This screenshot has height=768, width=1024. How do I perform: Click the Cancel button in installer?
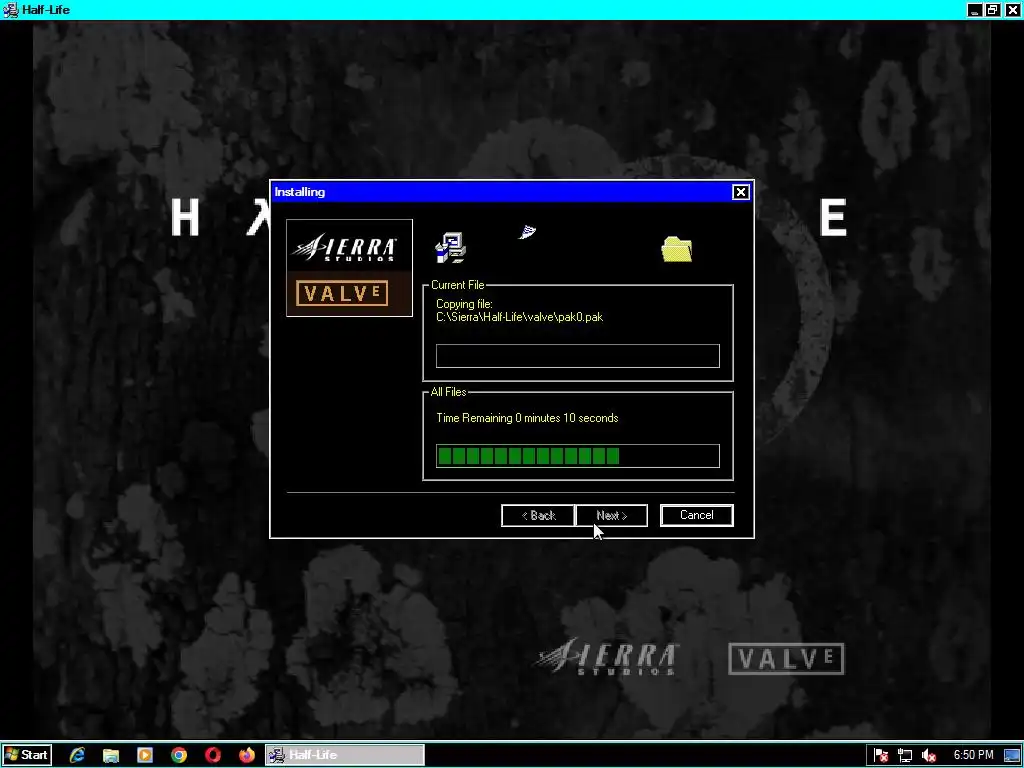pos(696,515)
